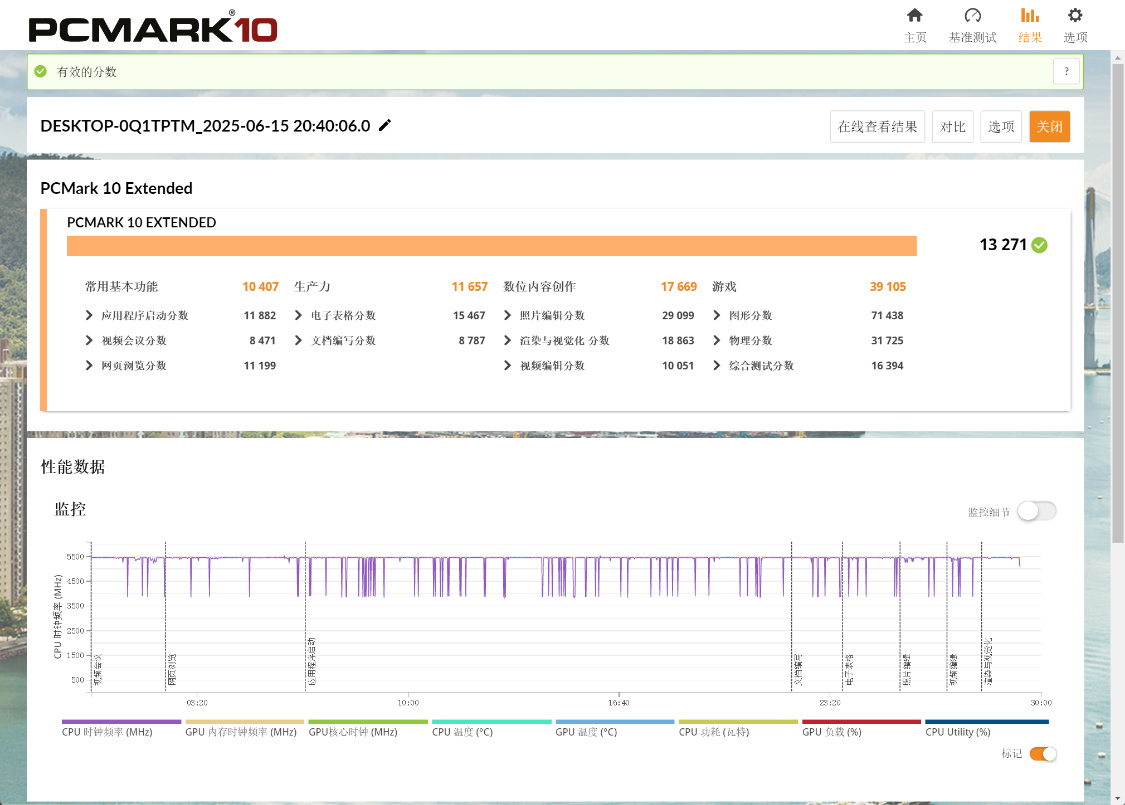
Task: Toggle the 监控细节 switch
Action: click(x=1037, y=512)
